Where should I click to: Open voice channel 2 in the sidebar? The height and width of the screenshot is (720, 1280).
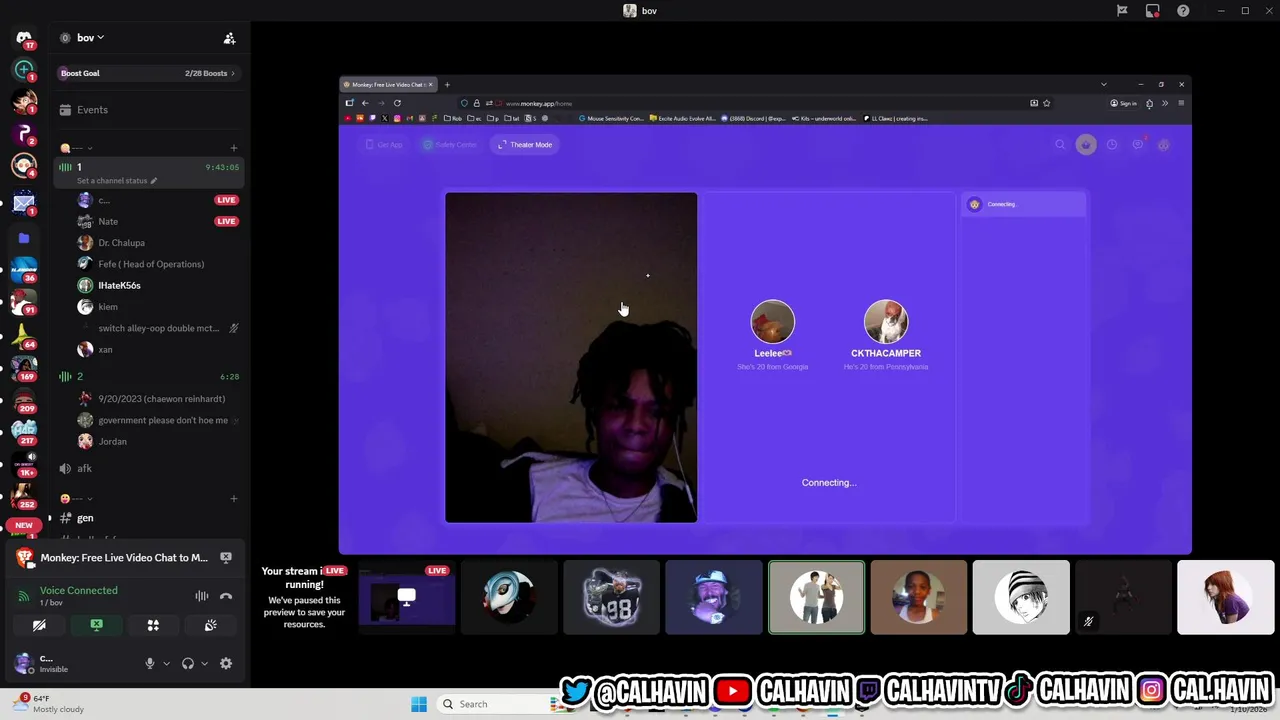(x=148, y=376)
